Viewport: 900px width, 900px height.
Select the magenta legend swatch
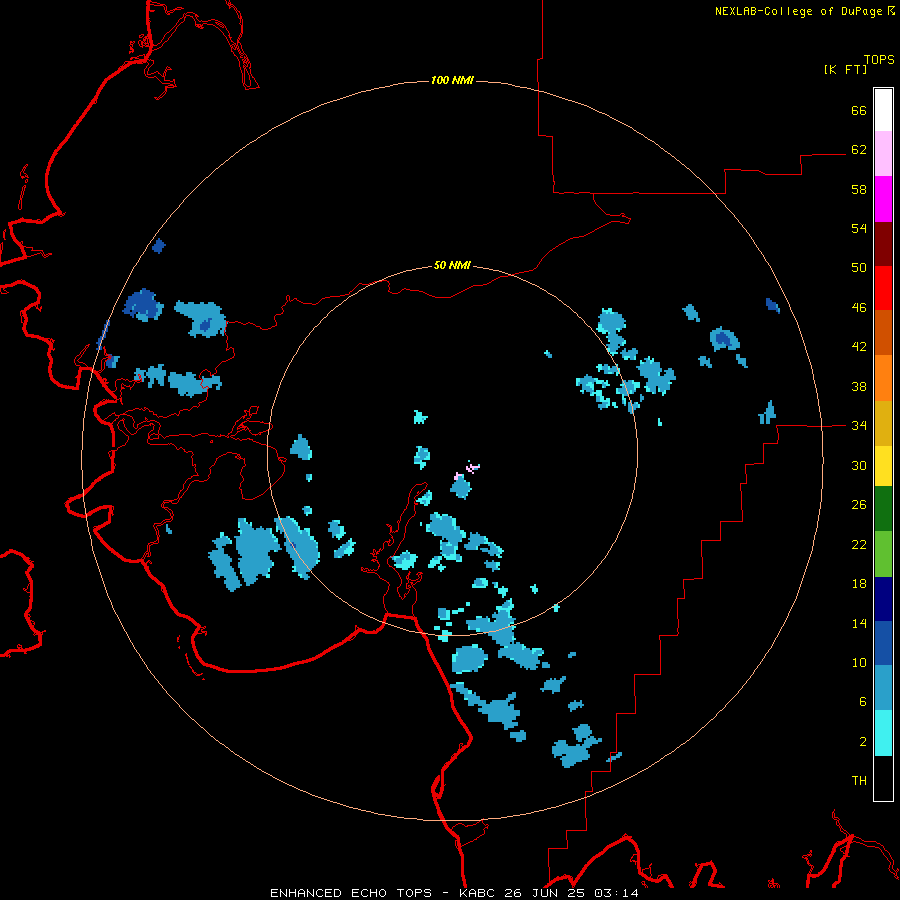click(x=883, y=199)
